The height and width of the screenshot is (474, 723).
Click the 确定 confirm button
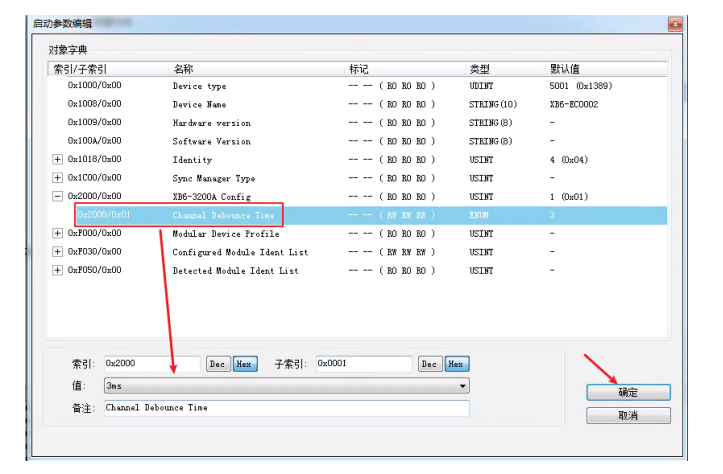[627, 393]
